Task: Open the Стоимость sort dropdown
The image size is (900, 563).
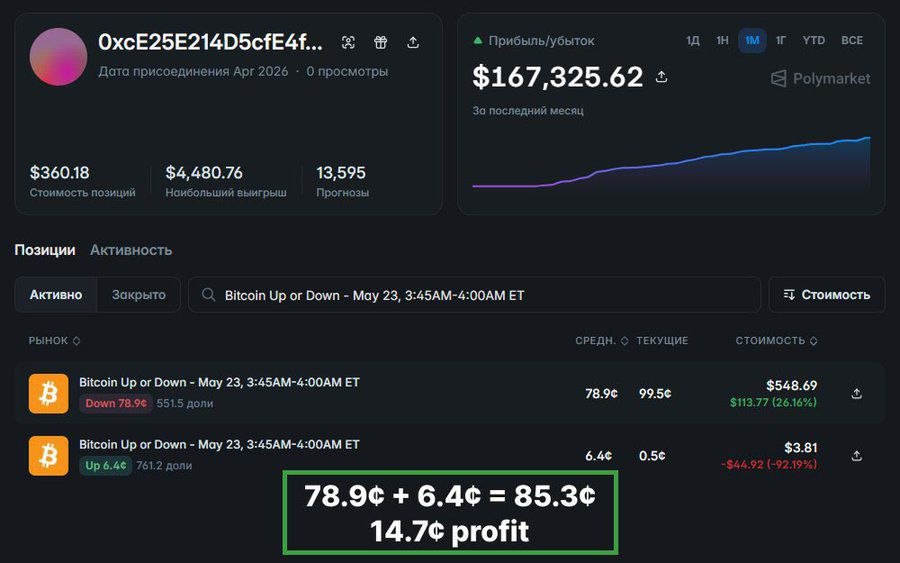Action: tap(827, 295)
